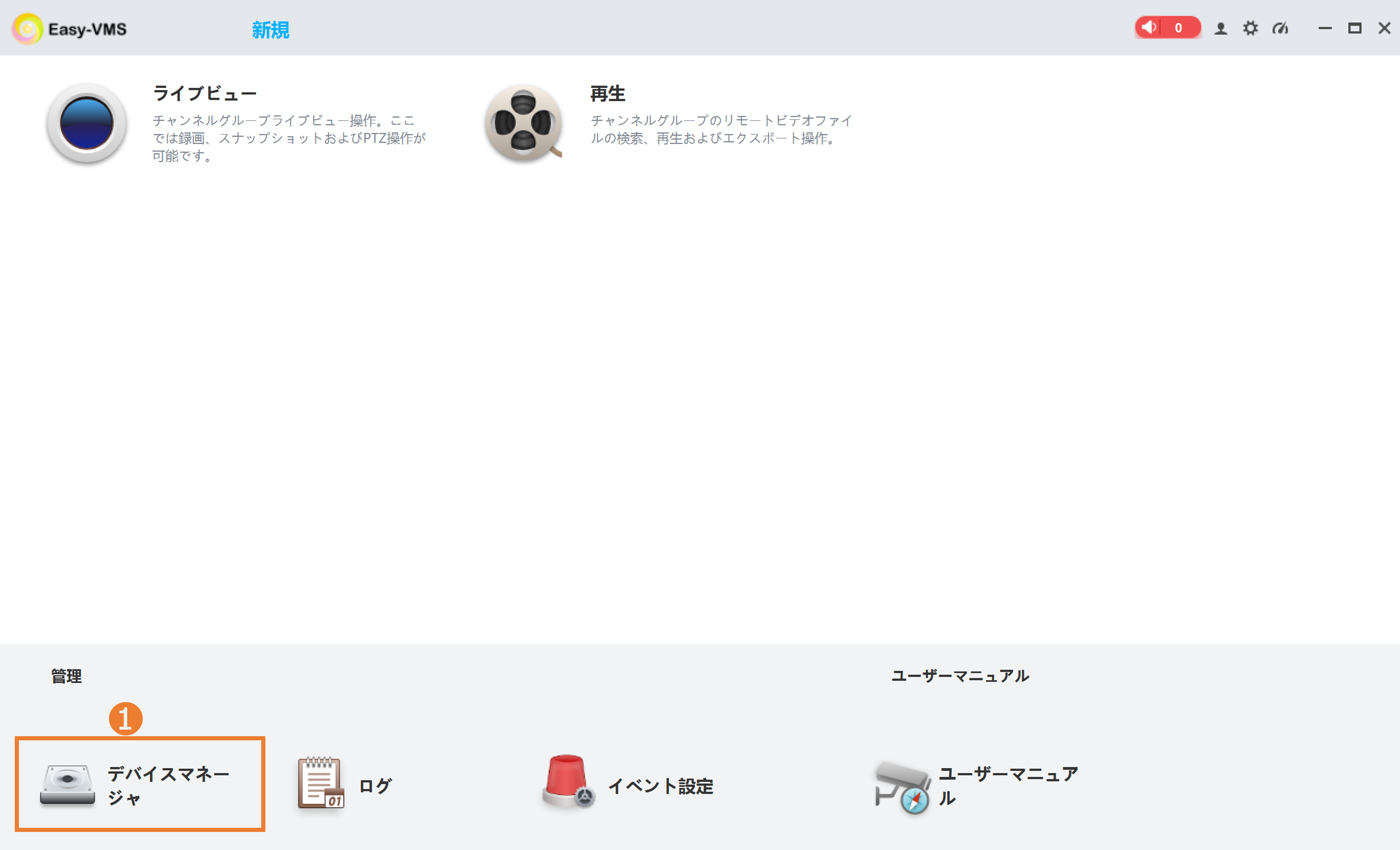Mute alarm sounds via the speaker icon
This screenshot has width=1400, height=850.
tap(1149, 27)
